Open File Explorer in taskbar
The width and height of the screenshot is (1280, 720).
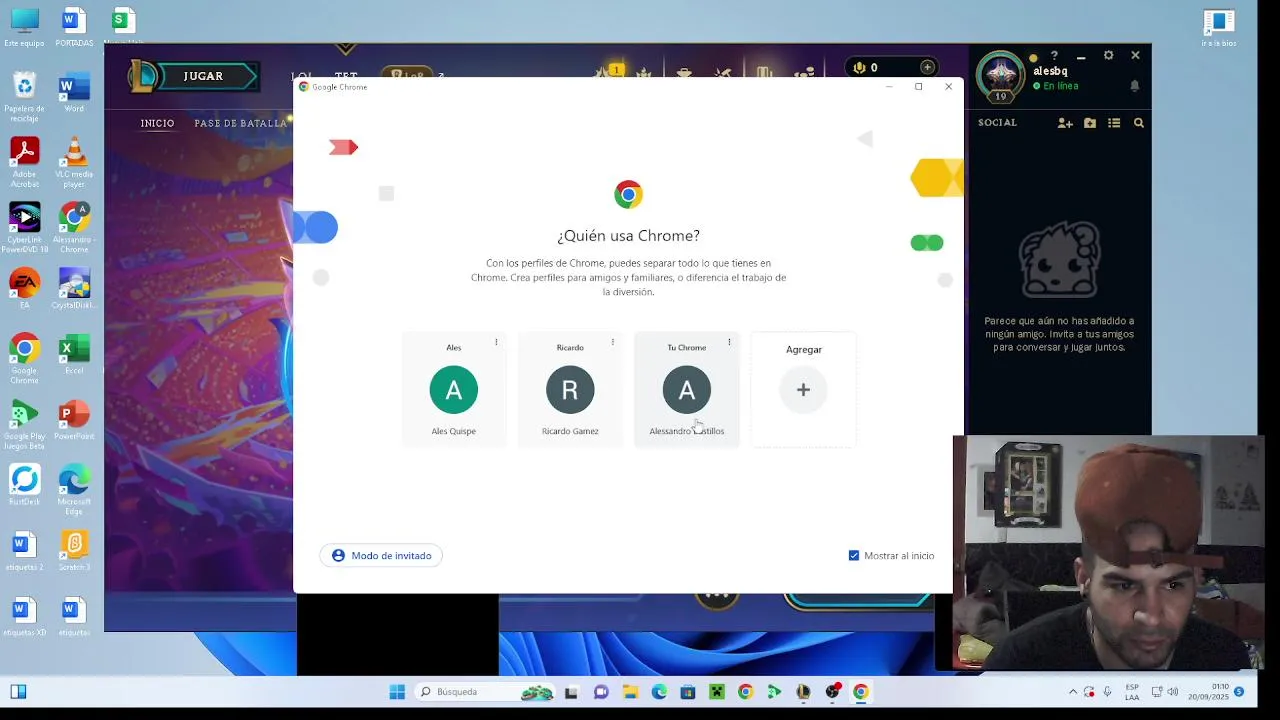pos(630,692)
